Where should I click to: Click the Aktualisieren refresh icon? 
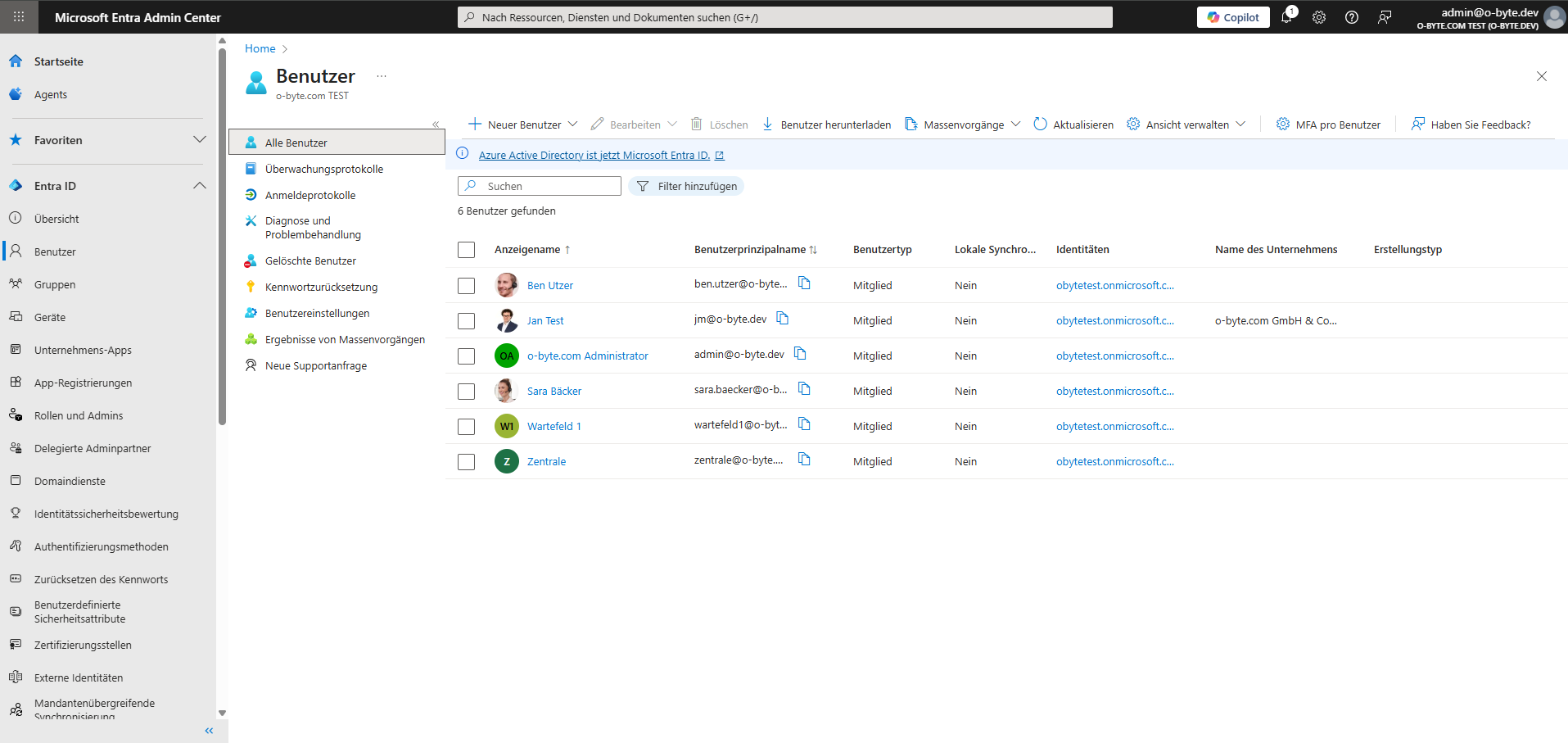[1040, 124]
